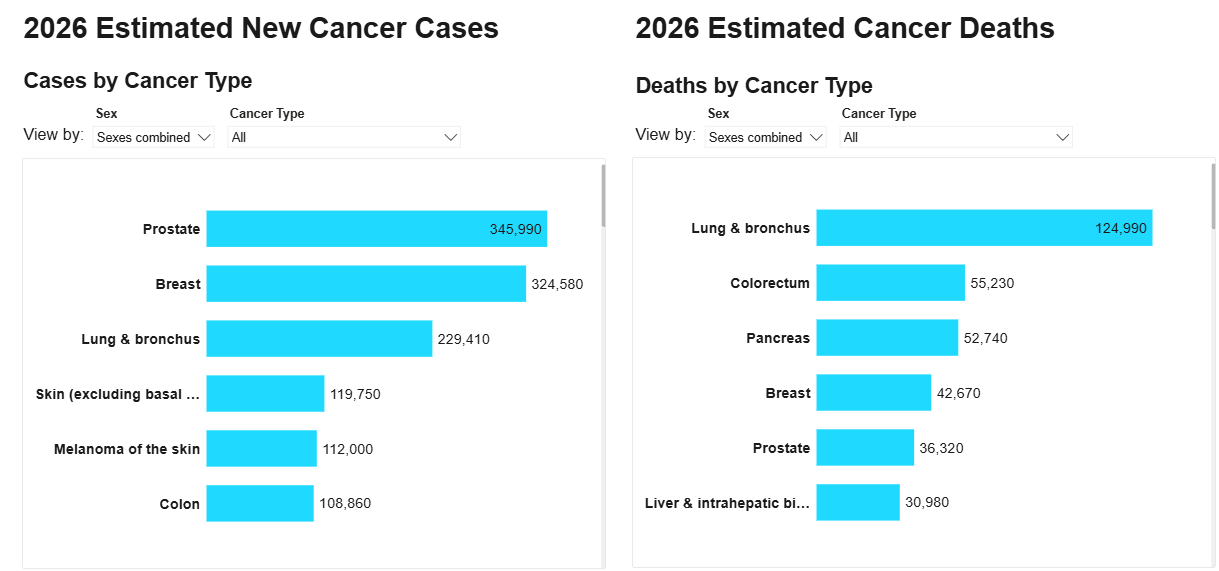
Task: Click the Prostate bar in deaths chart
Action: (865, 448)
